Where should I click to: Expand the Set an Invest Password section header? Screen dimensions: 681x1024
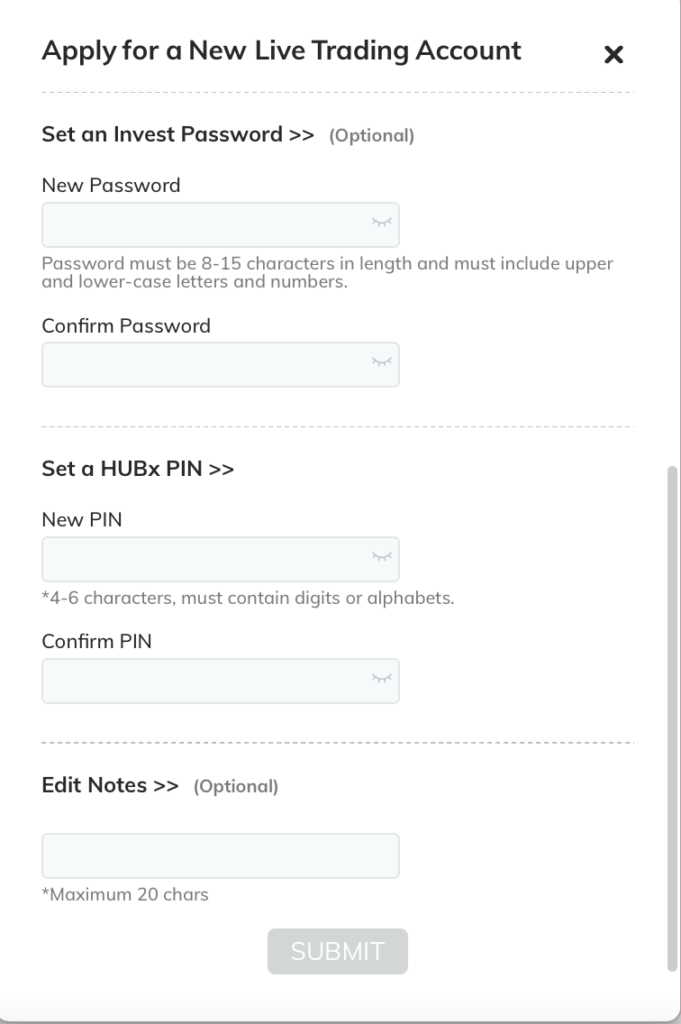178,135
